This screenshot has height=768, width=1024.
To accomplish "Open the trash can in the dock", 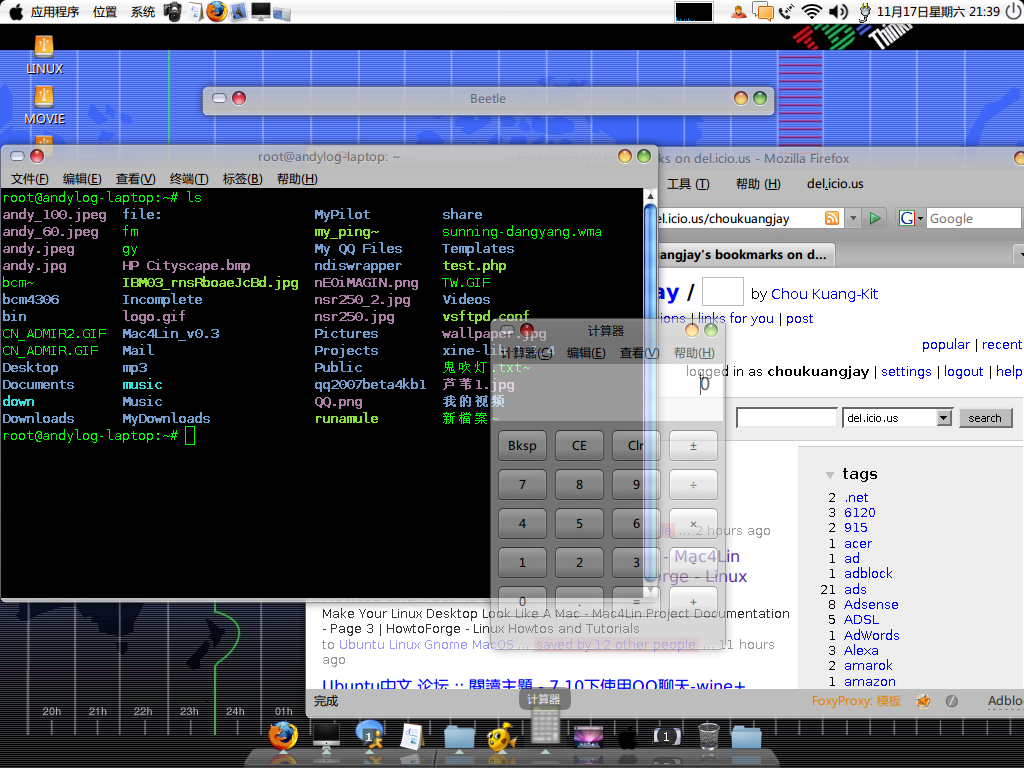I will point(709,737).
